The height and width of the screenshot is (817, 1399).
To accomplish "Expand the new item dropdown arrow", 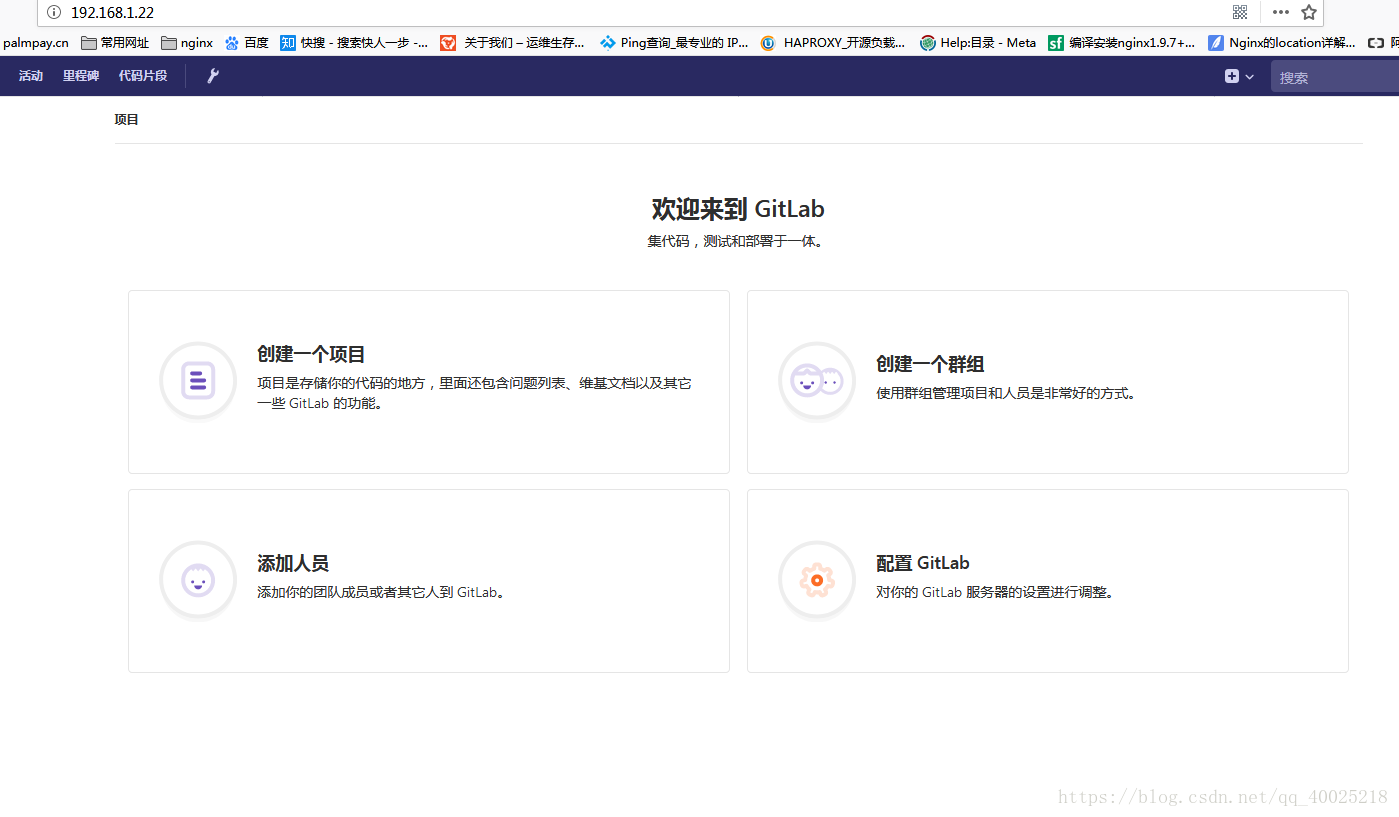I will click(x=1249, y=77).
